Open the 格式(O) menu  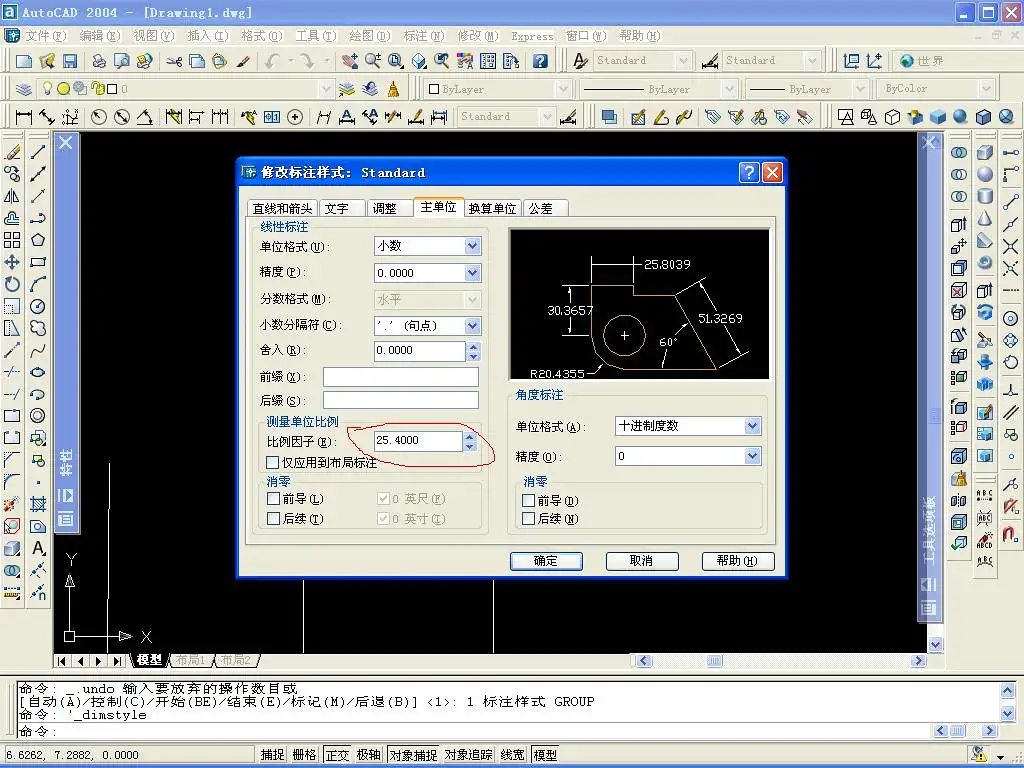coord(261,36)
